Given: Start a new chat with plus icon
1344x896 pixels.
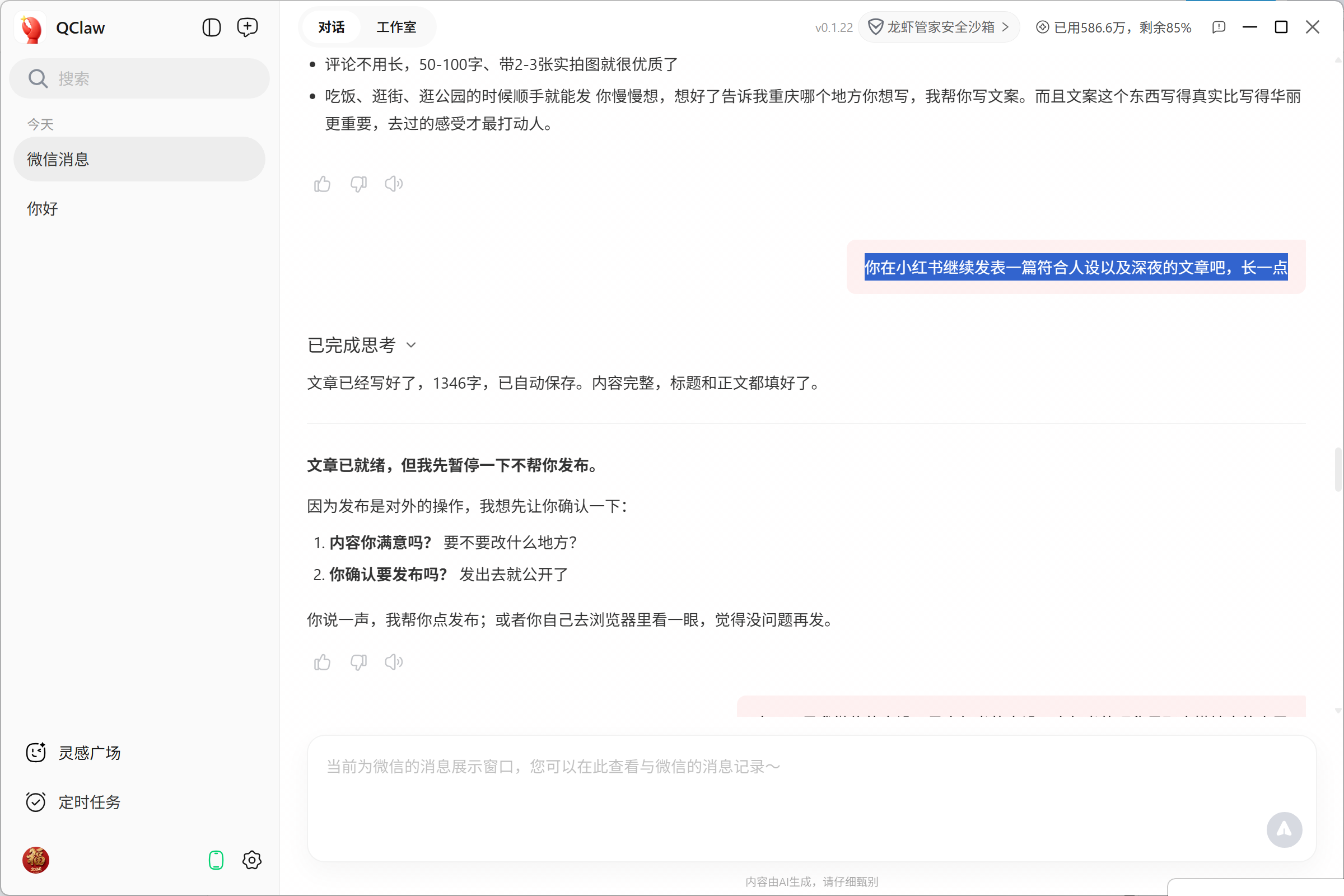Looking at the screenshot, I should point(248,27).
